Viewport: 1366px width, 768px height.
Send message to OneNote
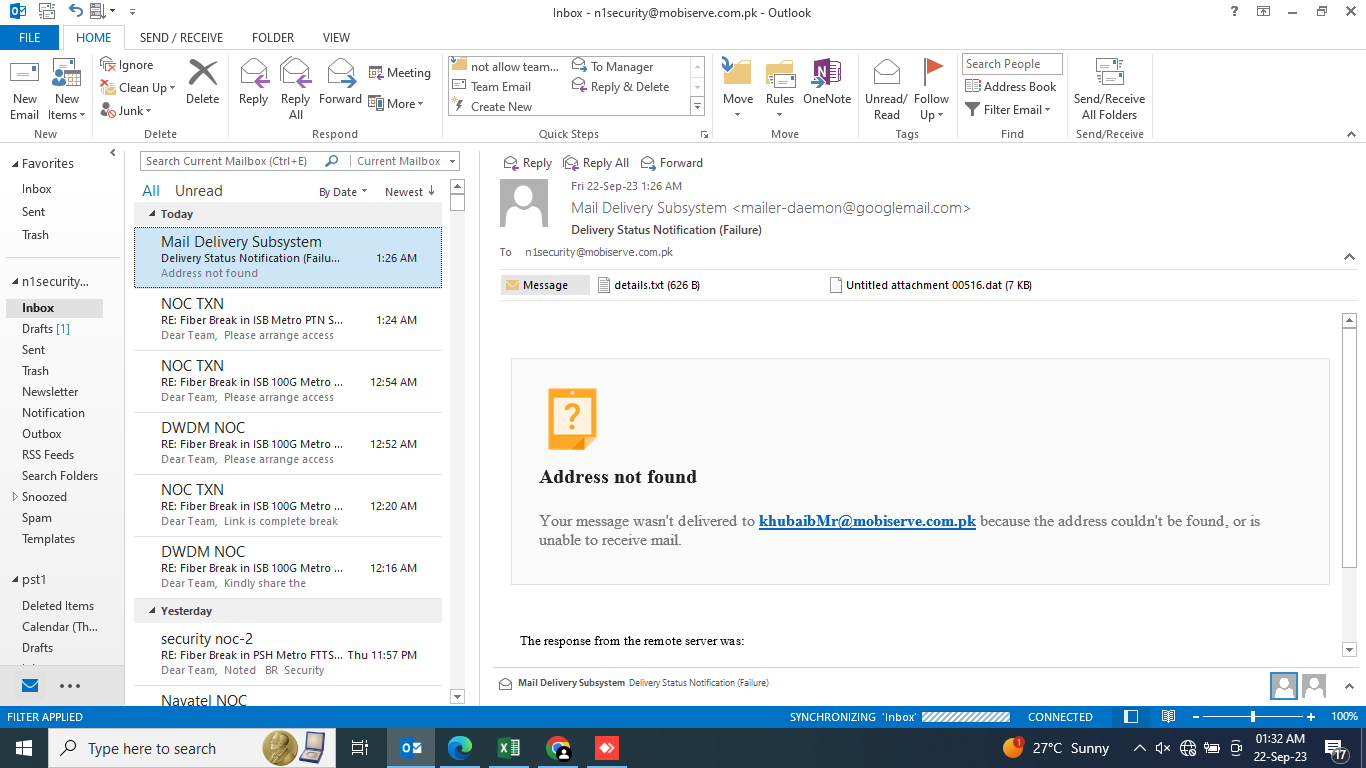pos(827,74)
